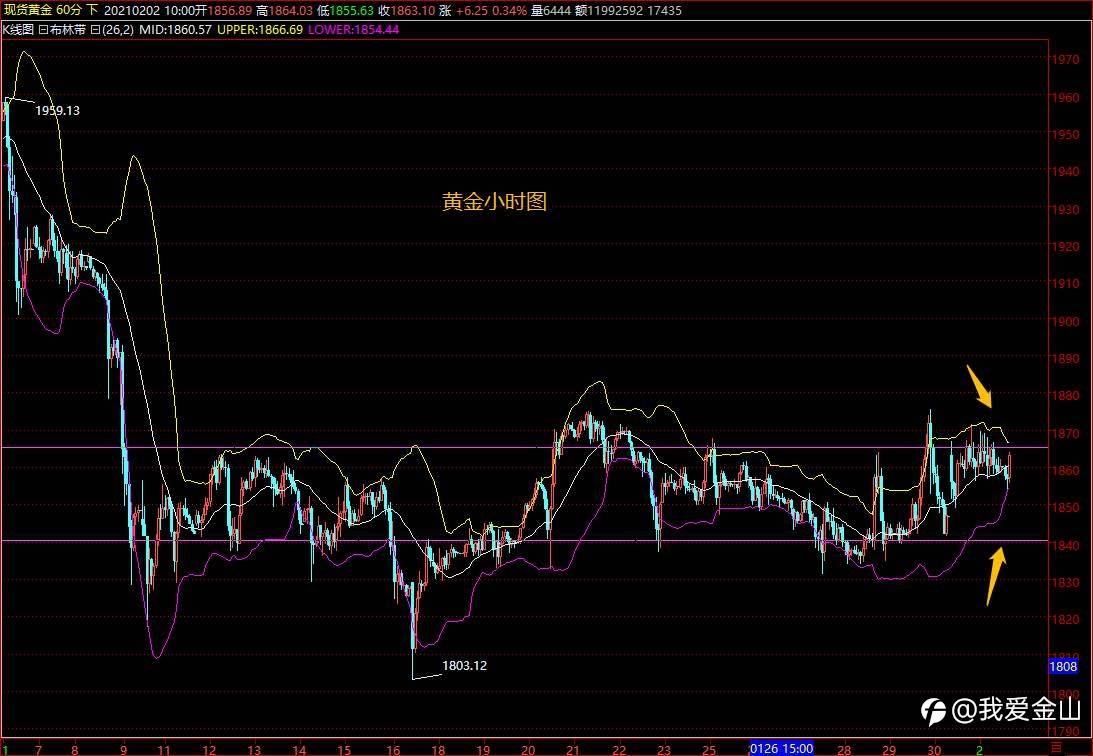Click the +6.25 price change value
The width and height of the screenshot is (1093, 756).
(472, 10)
